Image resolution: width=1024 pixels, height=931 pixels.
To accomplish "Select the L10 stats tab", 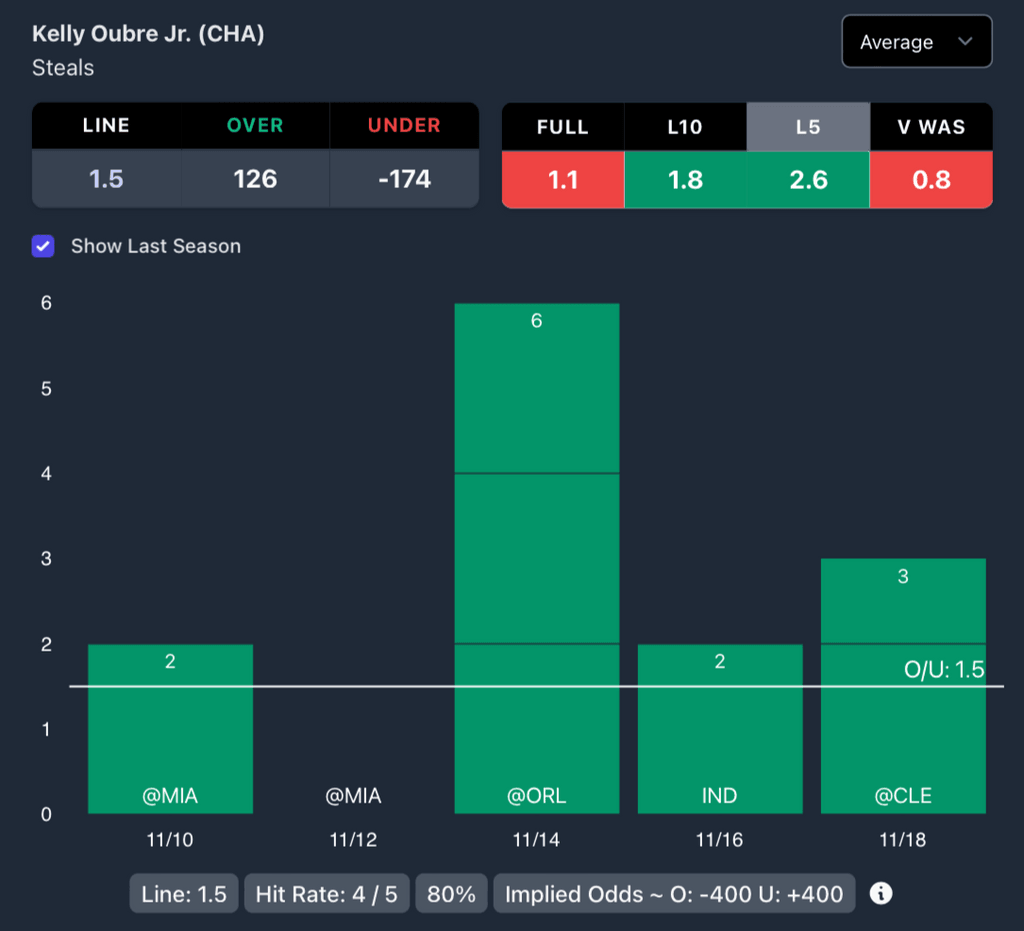I will tap(685, 127).
